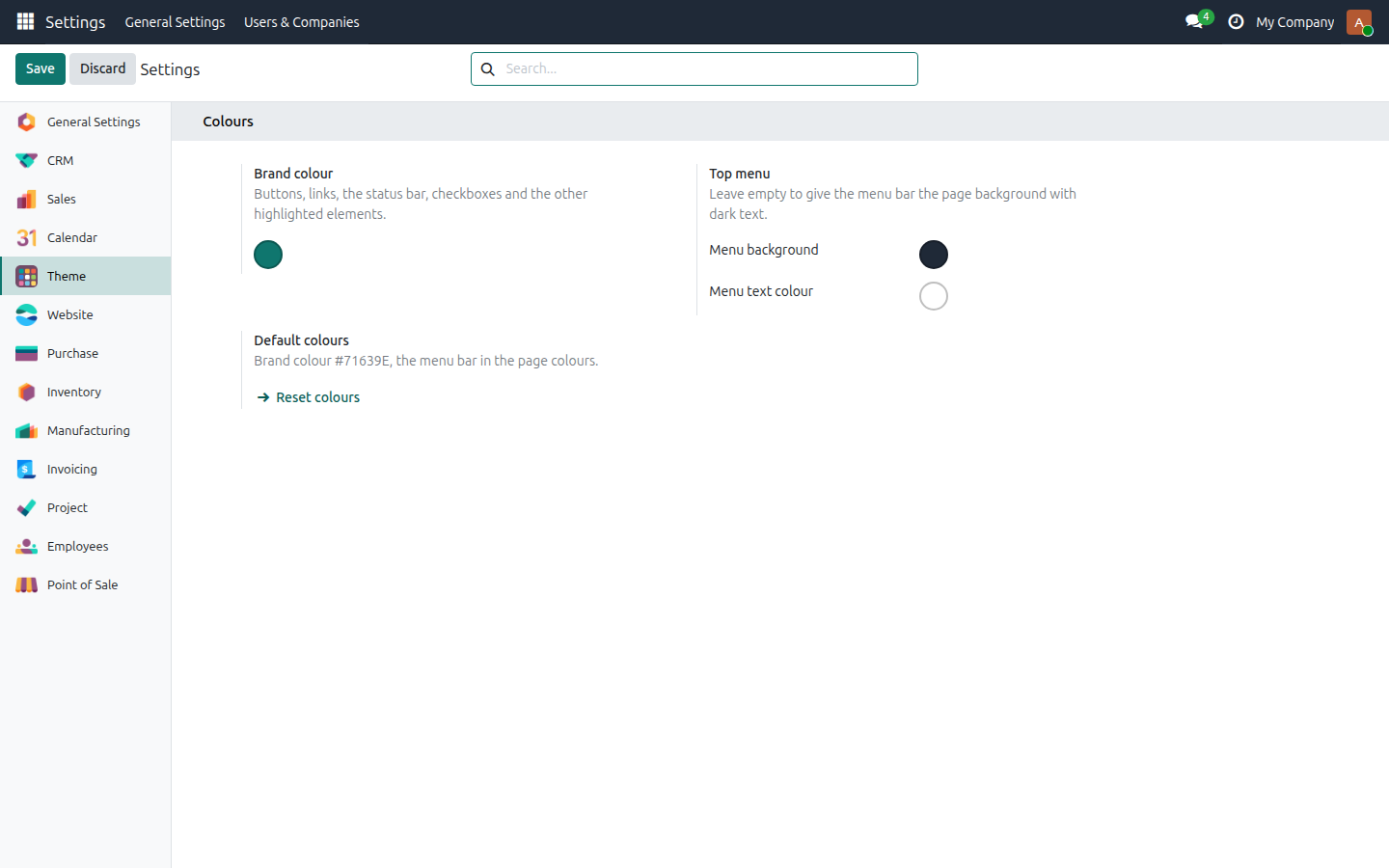Open the activities clock icon

pos(1236,21)
